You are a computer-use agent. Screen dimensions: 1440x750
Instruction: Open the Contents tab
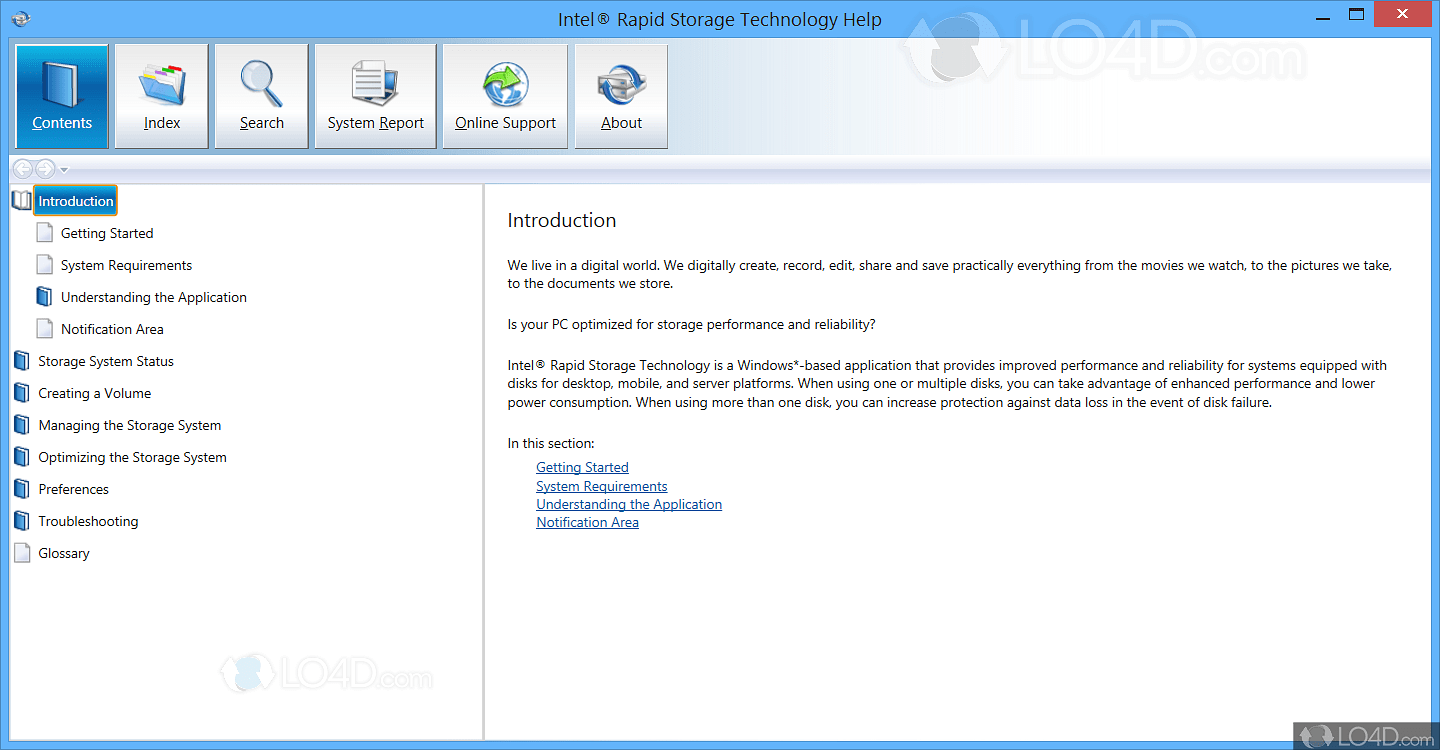[62, 96]
